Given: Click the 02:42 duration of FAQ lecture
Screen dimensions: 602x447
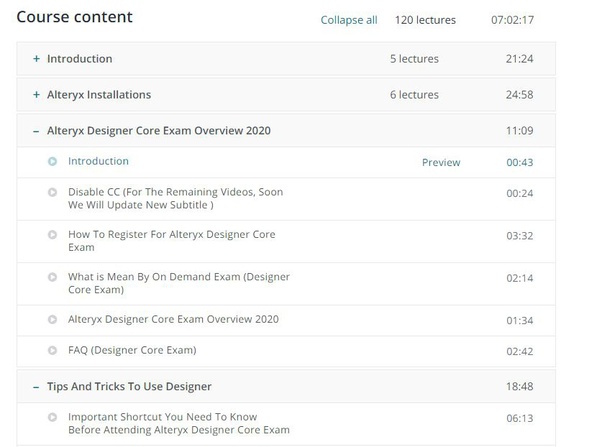Looking at the screenshot, I should [520, 351].
